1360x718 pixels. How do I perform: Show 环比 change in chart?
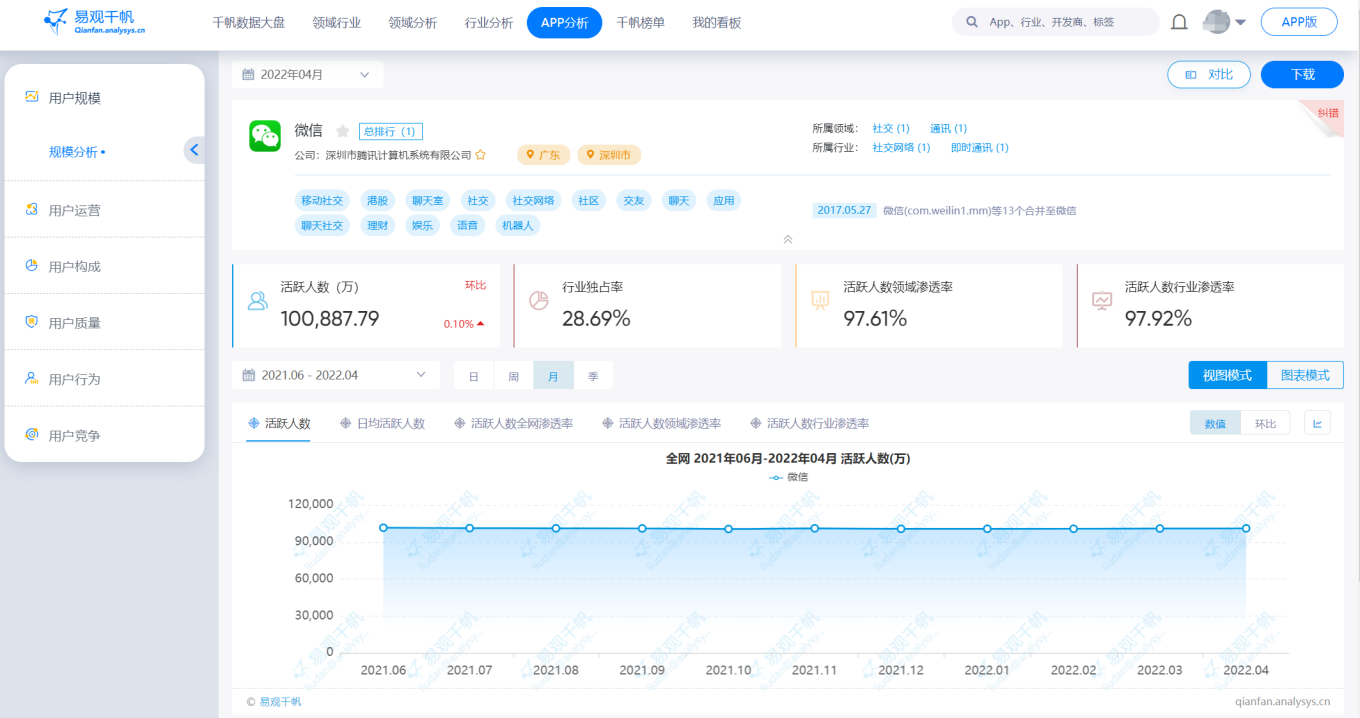tap(1265, 423)
